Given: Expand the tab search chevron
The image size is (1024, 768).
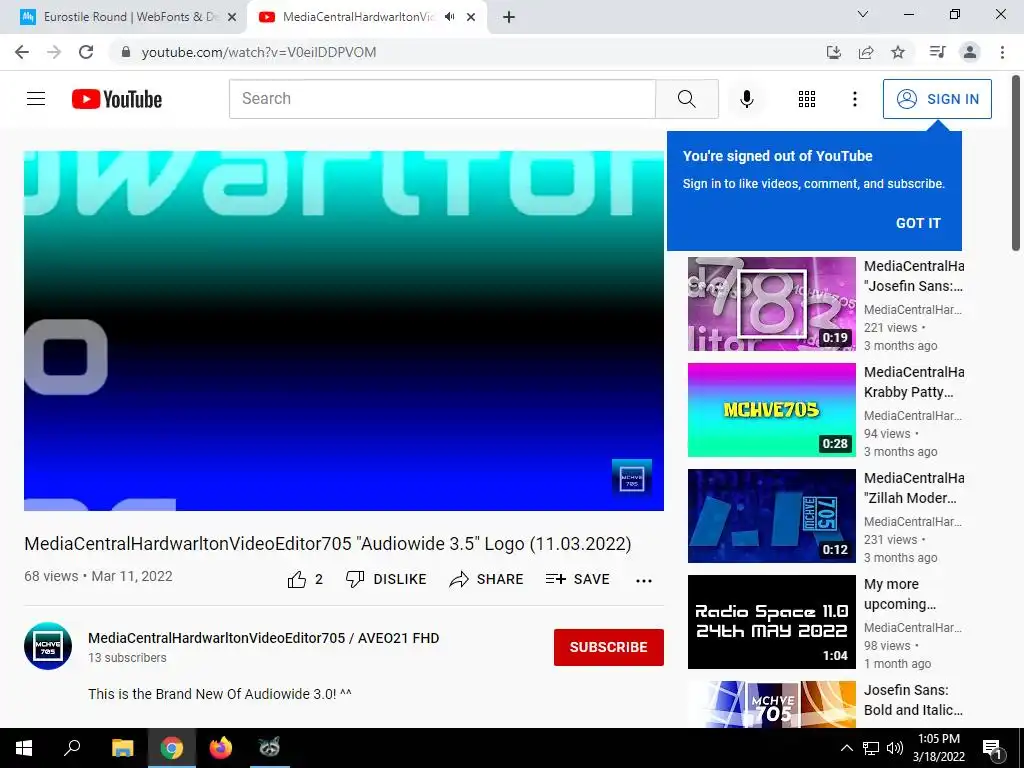Looking at the screenshot, I should [x=863, y=14].
